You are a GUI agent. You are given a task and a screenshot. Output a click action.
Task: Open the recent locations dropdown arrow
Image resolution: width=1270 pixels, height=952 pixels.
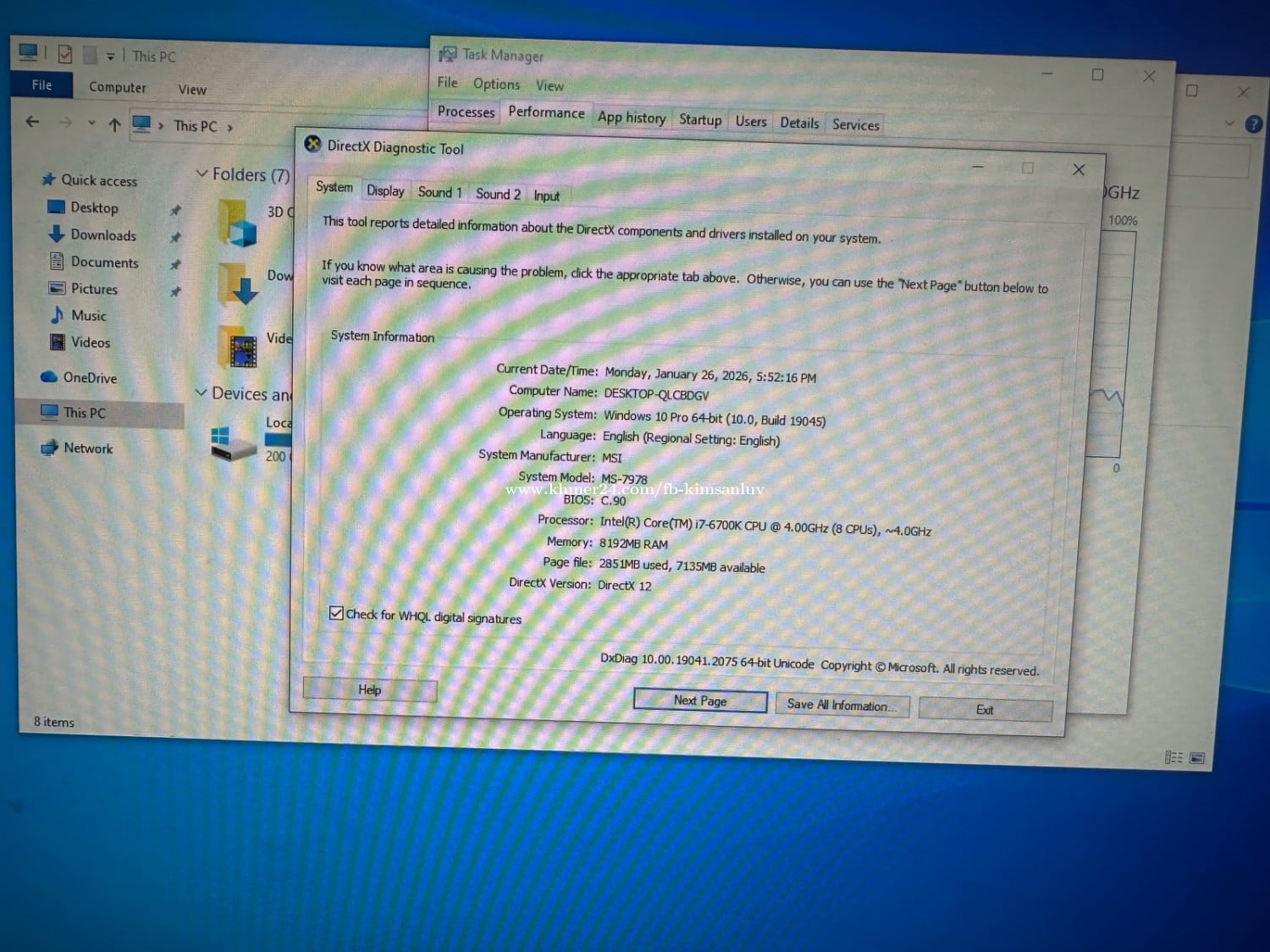click(91, 124)
